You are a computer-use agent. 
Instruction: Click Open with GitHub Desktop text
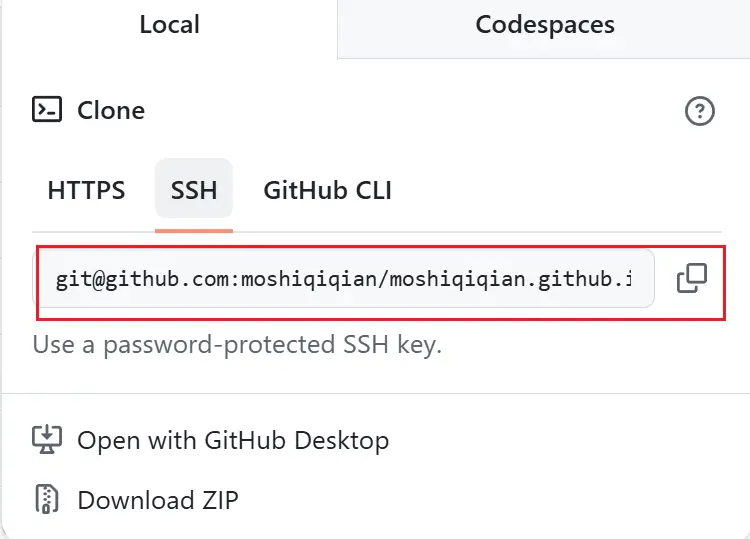pyautogui.click(x=233, y=440)
